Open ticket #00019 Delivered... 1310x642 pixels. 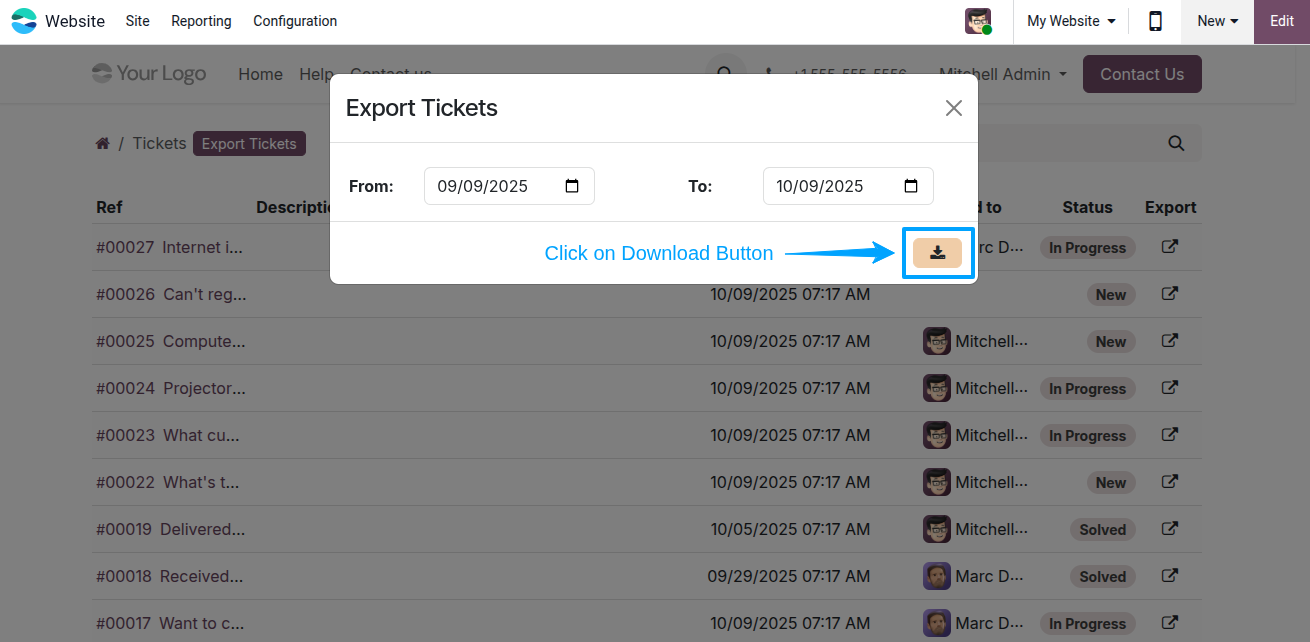click(170, 529)
